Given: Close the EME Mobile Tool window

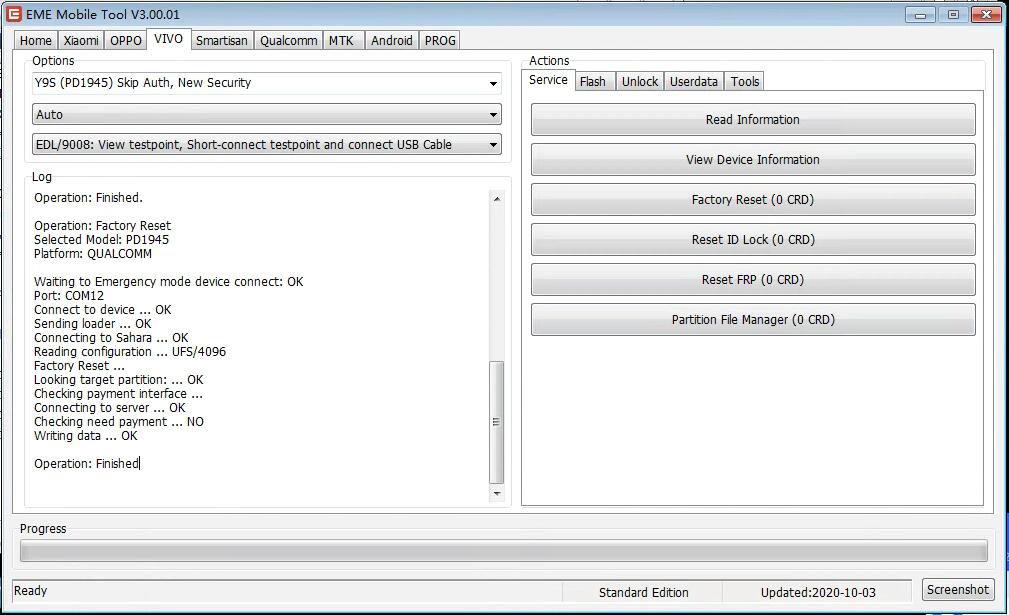Looking at the screenshot, I should point(986,14).
